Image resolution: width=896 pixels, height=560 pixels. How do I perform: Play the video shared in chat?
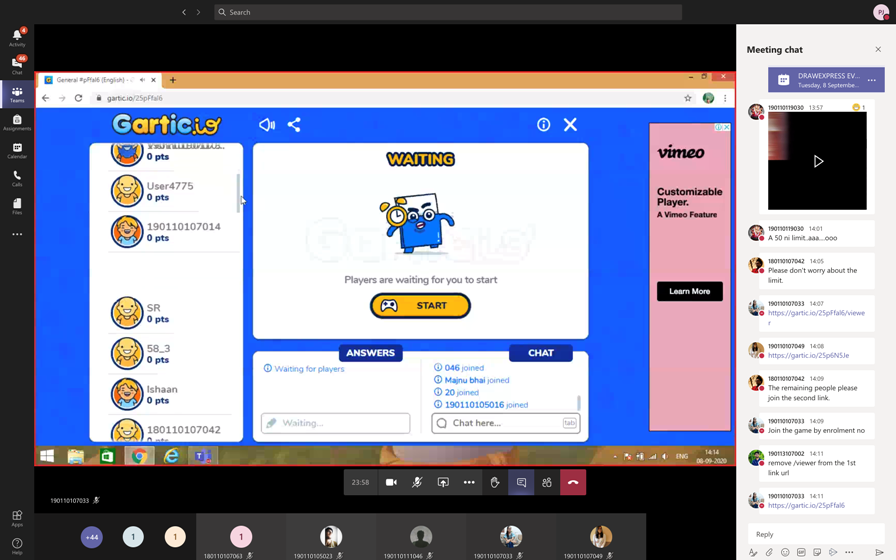point(818,161)
